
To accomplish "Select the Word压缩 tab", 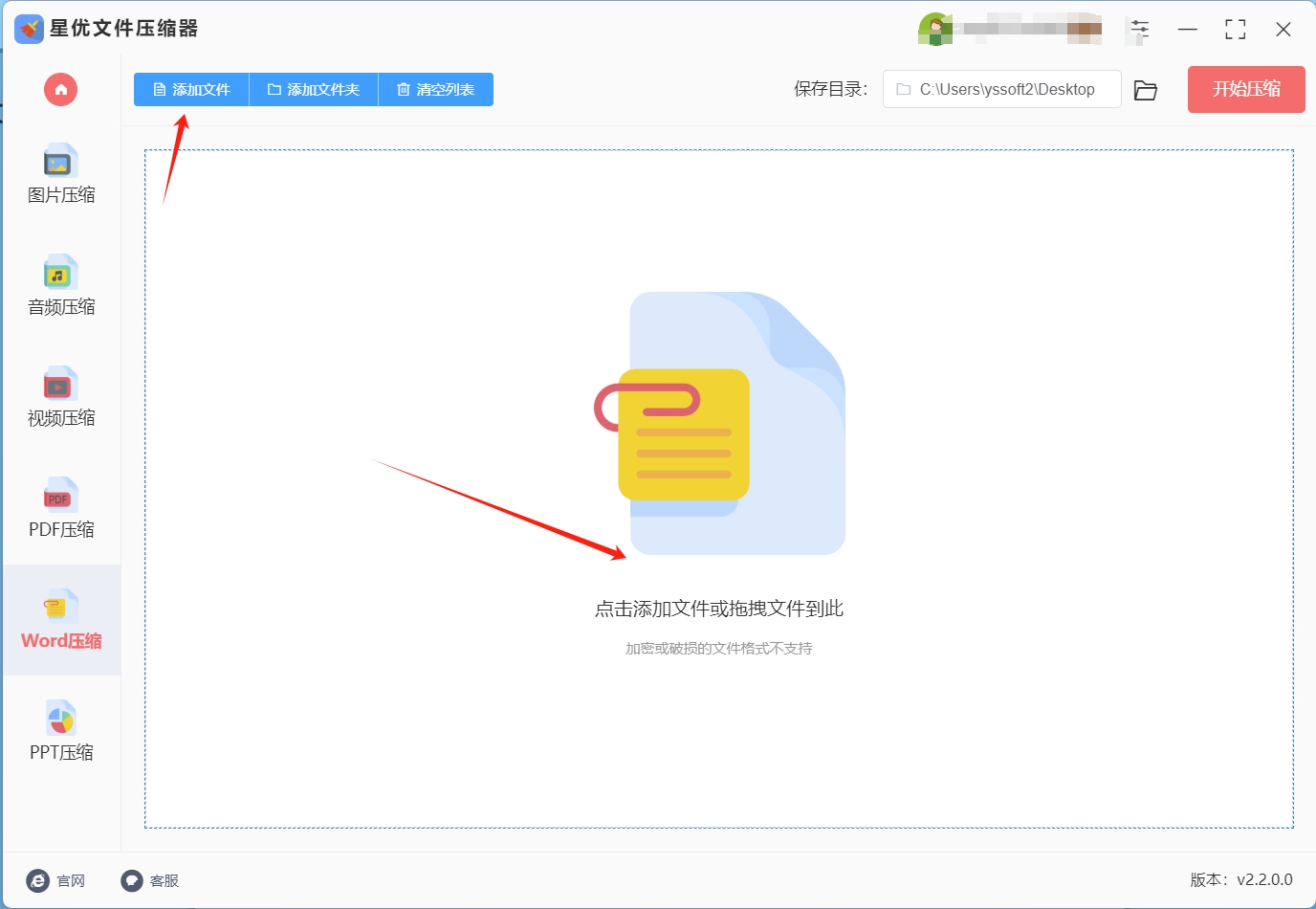I will coord(61,620).
